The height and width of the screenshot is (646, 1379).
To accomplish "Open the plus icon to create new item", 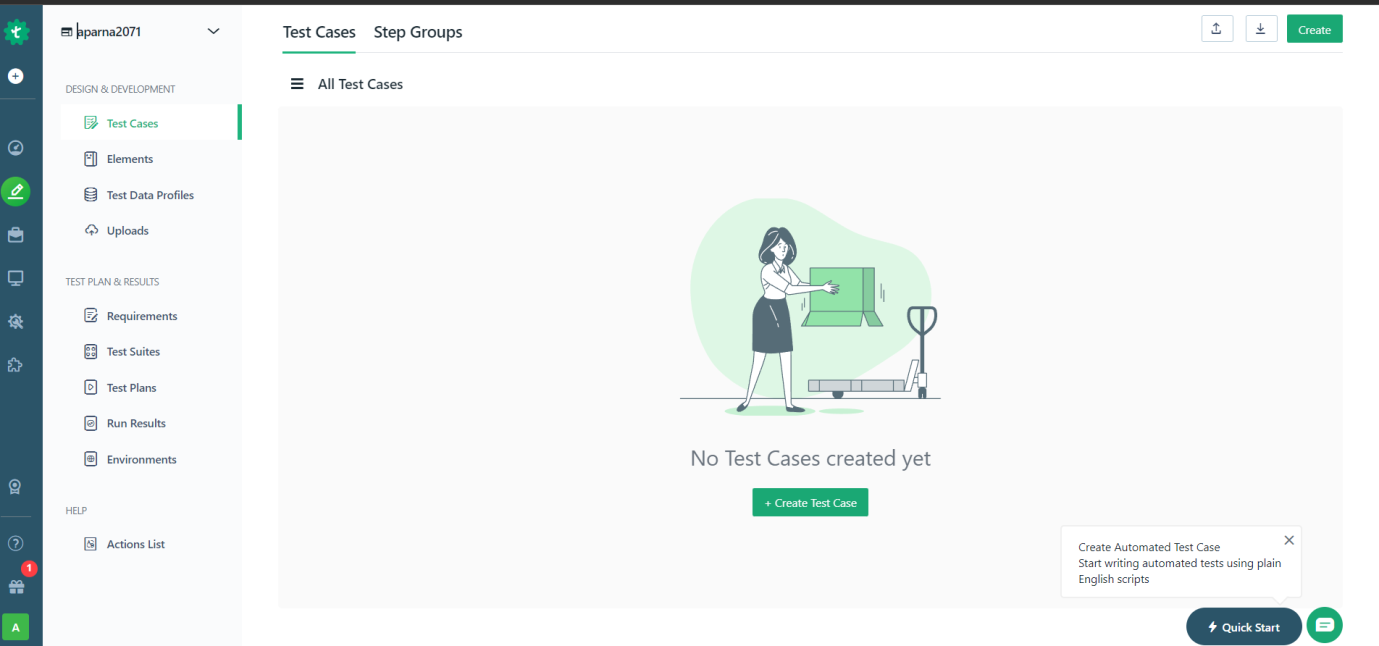I will pyautogui.click(x=16, y=75).
